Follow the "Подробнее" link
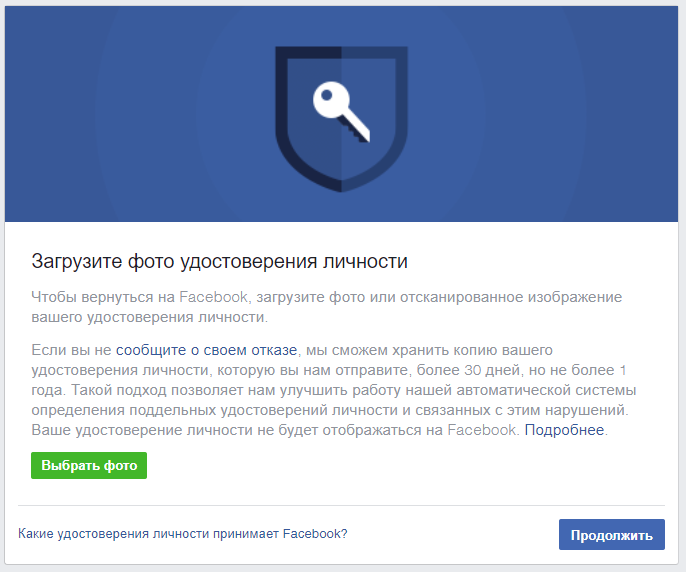Viewport: 686px width, 572px height. point(565,430)
